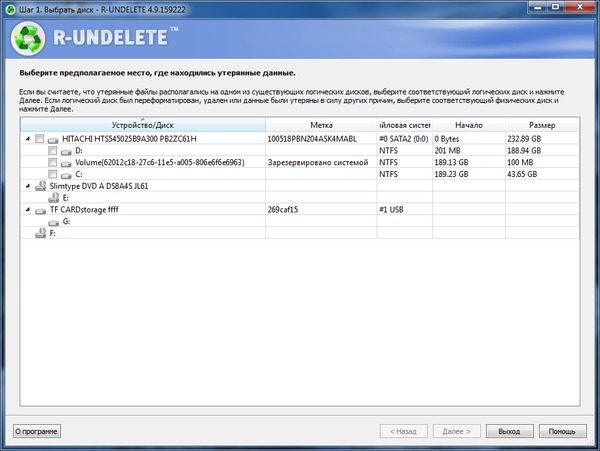The width and height of the screenshot is (600, 451).
Task: Click the TF CARDstorage device icon
Action: (40, 210)
